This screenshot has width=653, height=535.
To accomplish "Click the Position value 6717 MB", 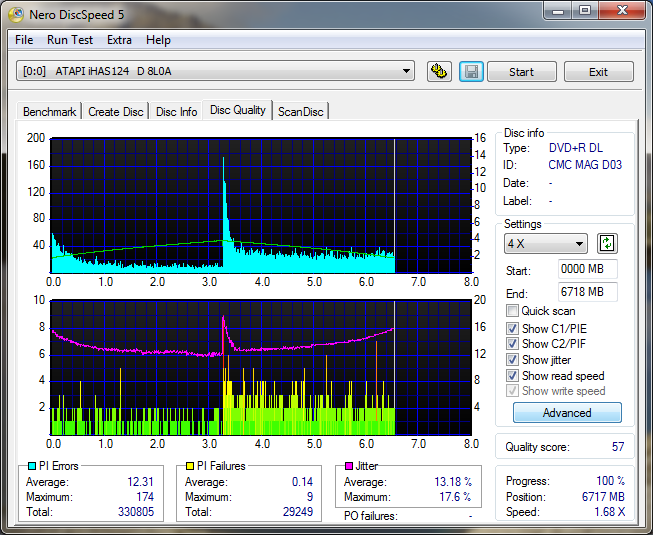I will click(x=603, y=497).
